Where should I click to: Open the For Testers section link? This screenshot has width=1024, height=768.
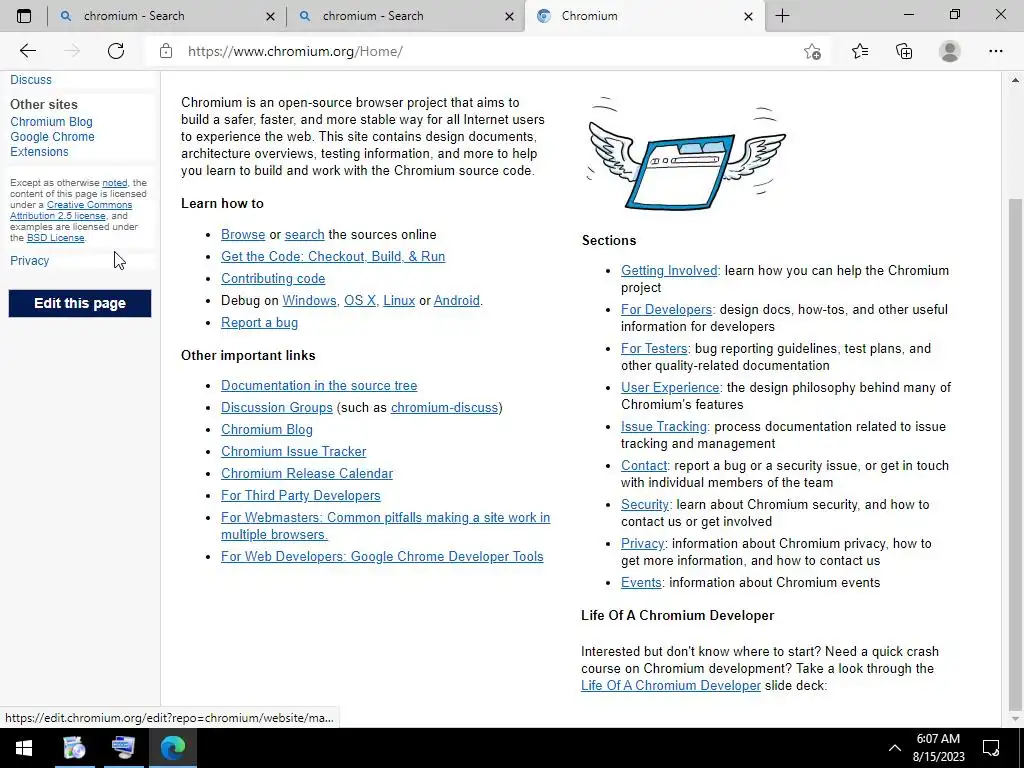coord(654,349)
